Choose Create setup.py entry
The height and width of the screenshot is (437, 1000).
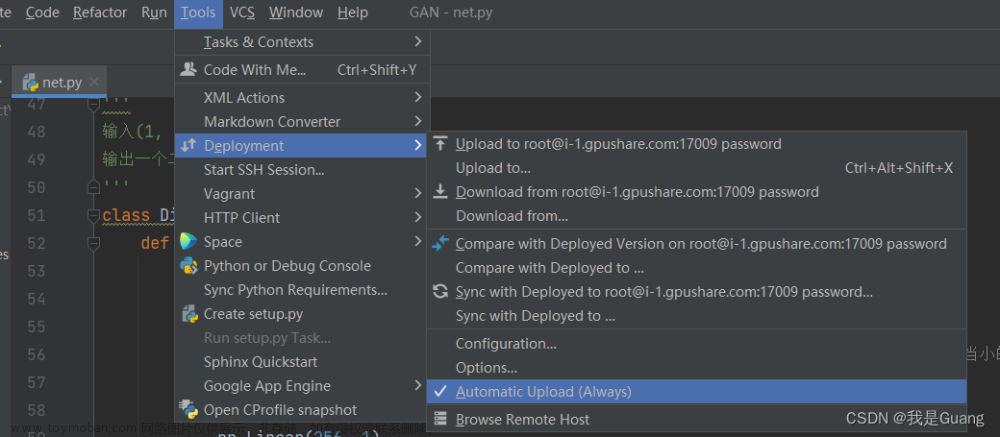point(302,314)
